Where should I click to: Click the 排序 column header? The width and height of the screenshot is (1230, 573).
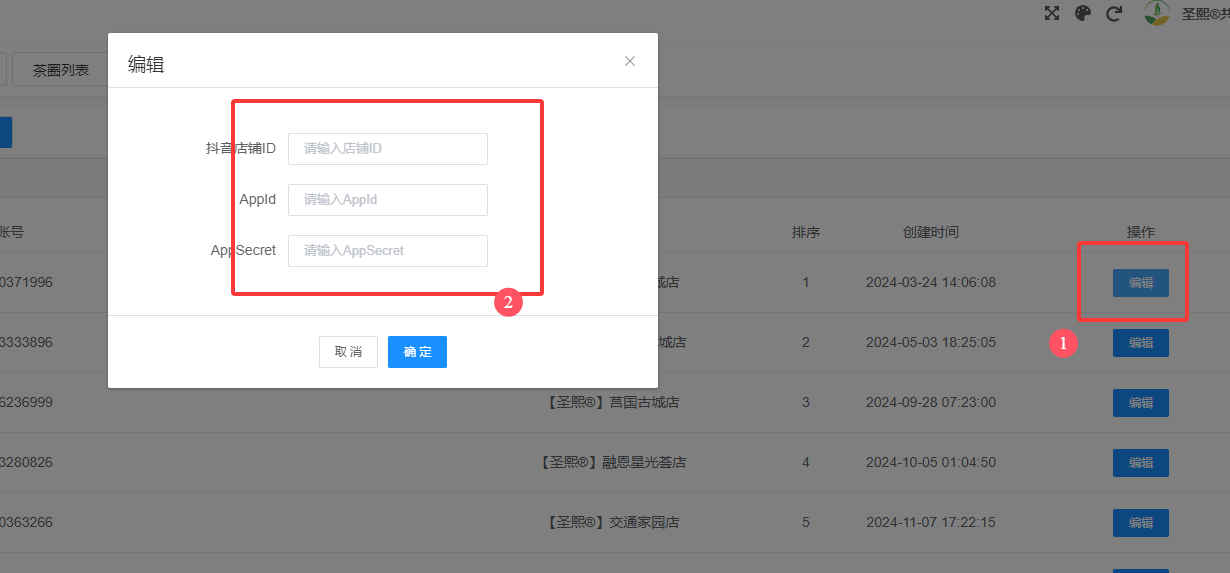click(x=806, y=232)
